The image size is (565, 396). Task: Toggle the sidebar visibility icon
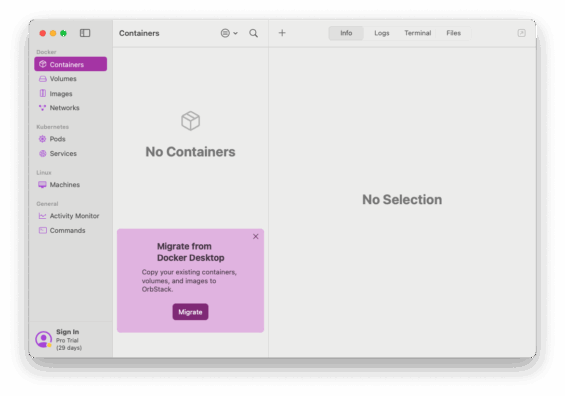click(x=85, y=33)
